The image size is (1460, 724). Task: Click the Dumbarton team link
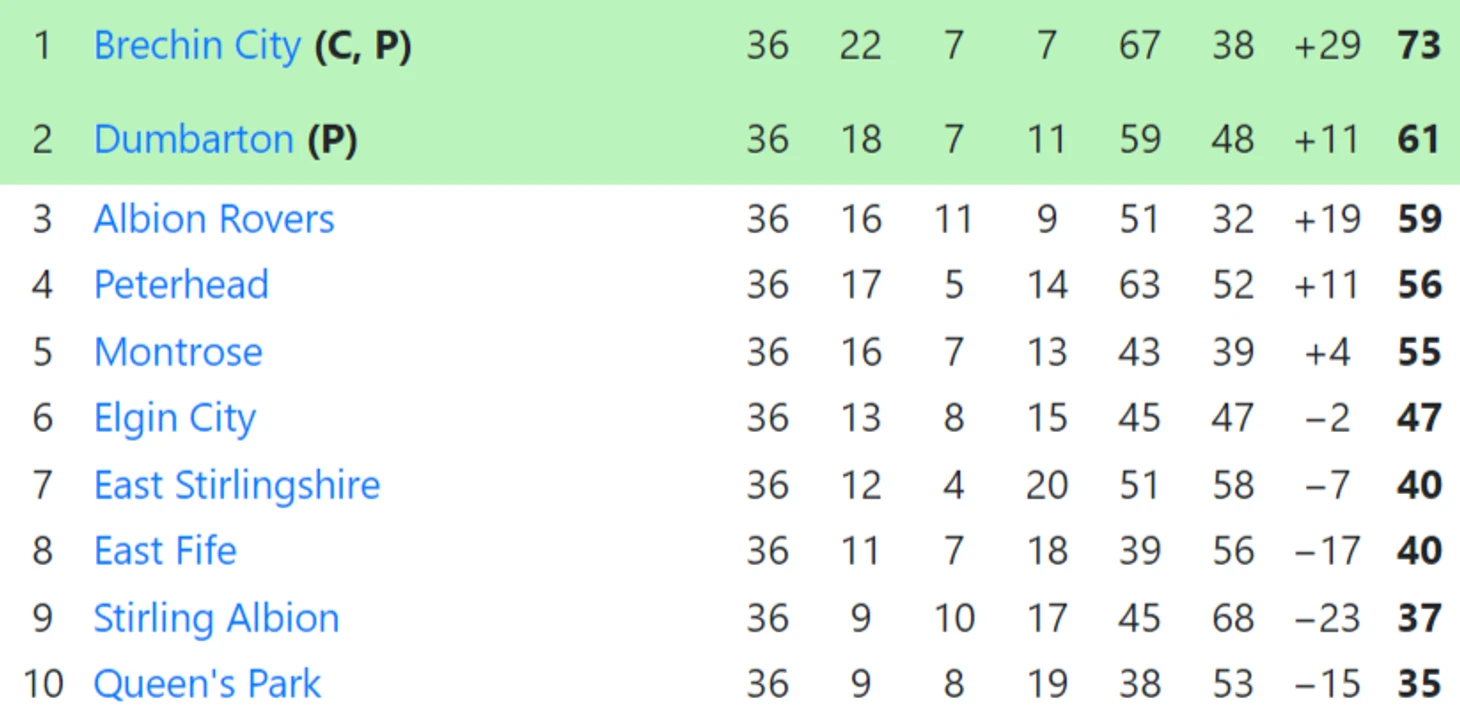pyautogui.click(x=193, y=139)
